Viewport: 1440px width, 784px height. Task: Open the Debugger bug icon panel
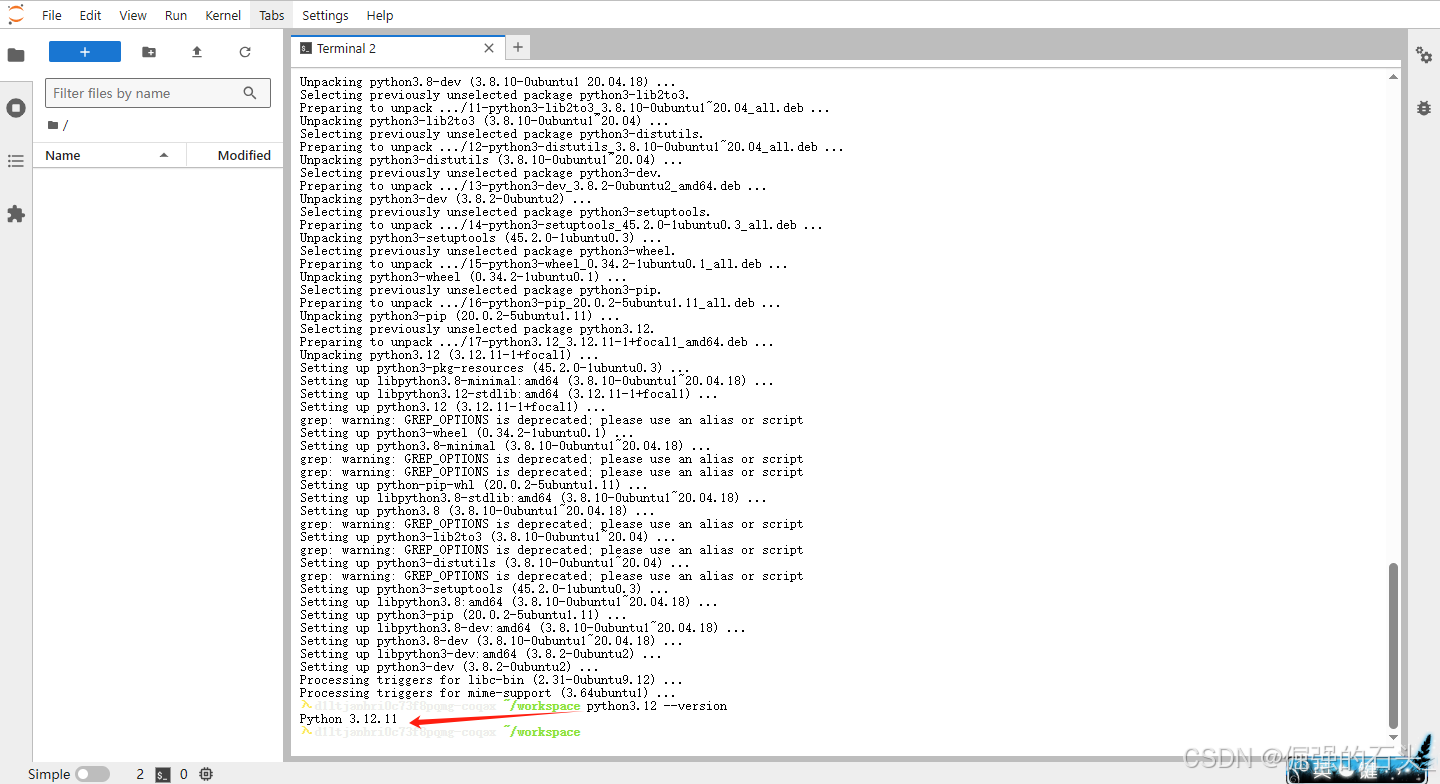click(x=1424, y=107)
